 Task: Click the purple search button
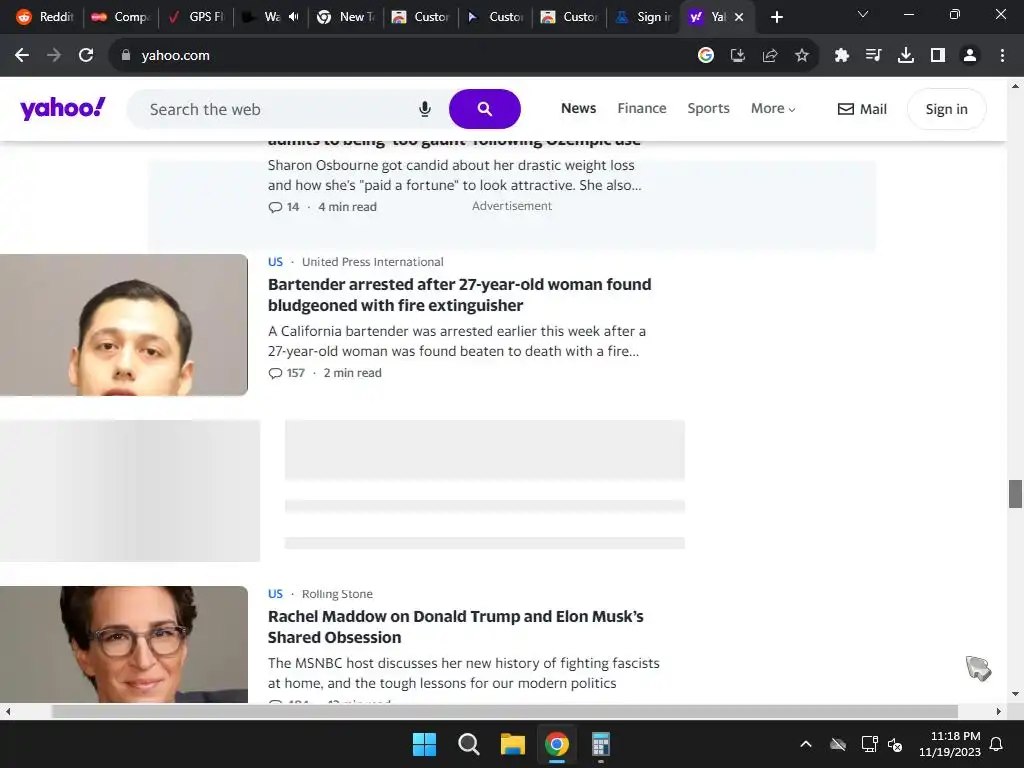(485, 109)
